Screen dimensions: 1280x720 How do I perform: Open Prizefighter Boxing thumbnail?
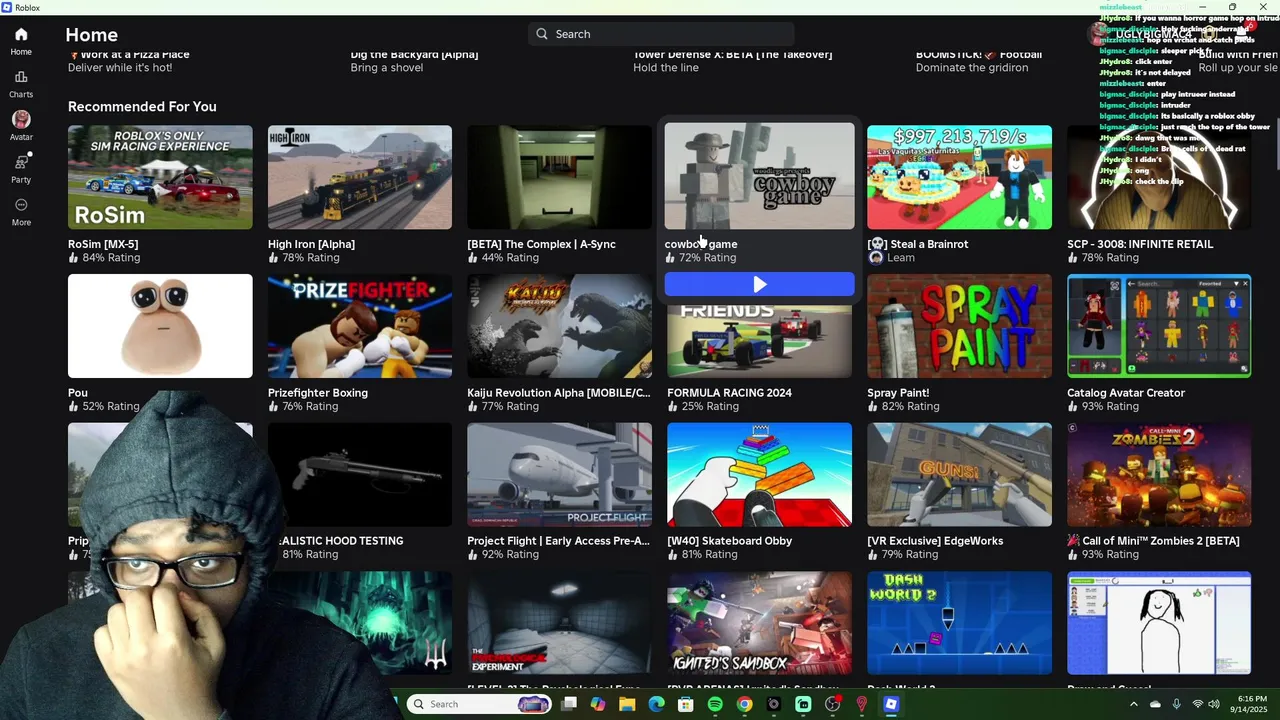(x=360, y=326)
